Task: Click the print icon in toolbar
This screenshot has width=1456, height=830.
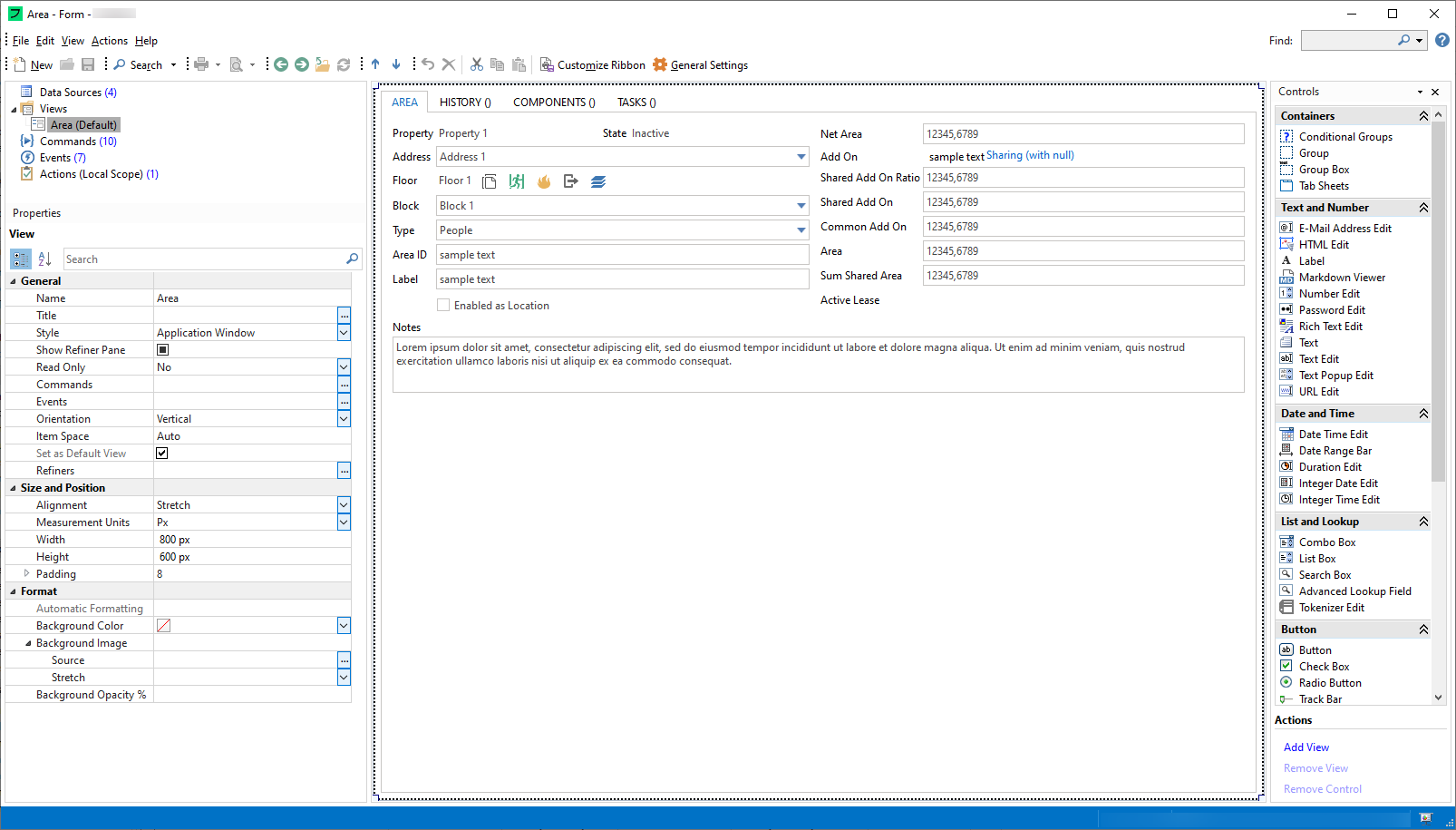Action: click(x=201, y=64)
